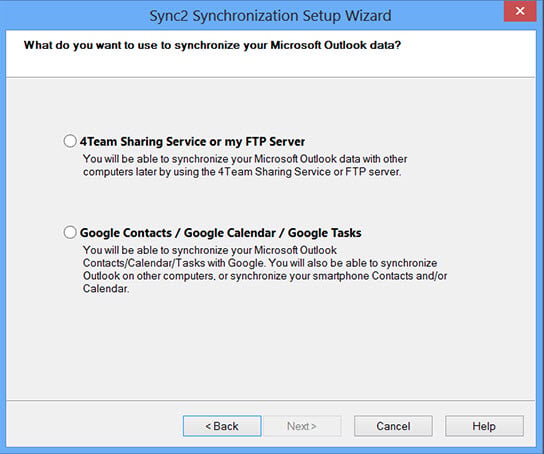Click the 'Google Contacts / Google Calendar / Google Tasks' label
Image resolution: width=544 pixels, height=454 pixels.
(x=221, y=233)
